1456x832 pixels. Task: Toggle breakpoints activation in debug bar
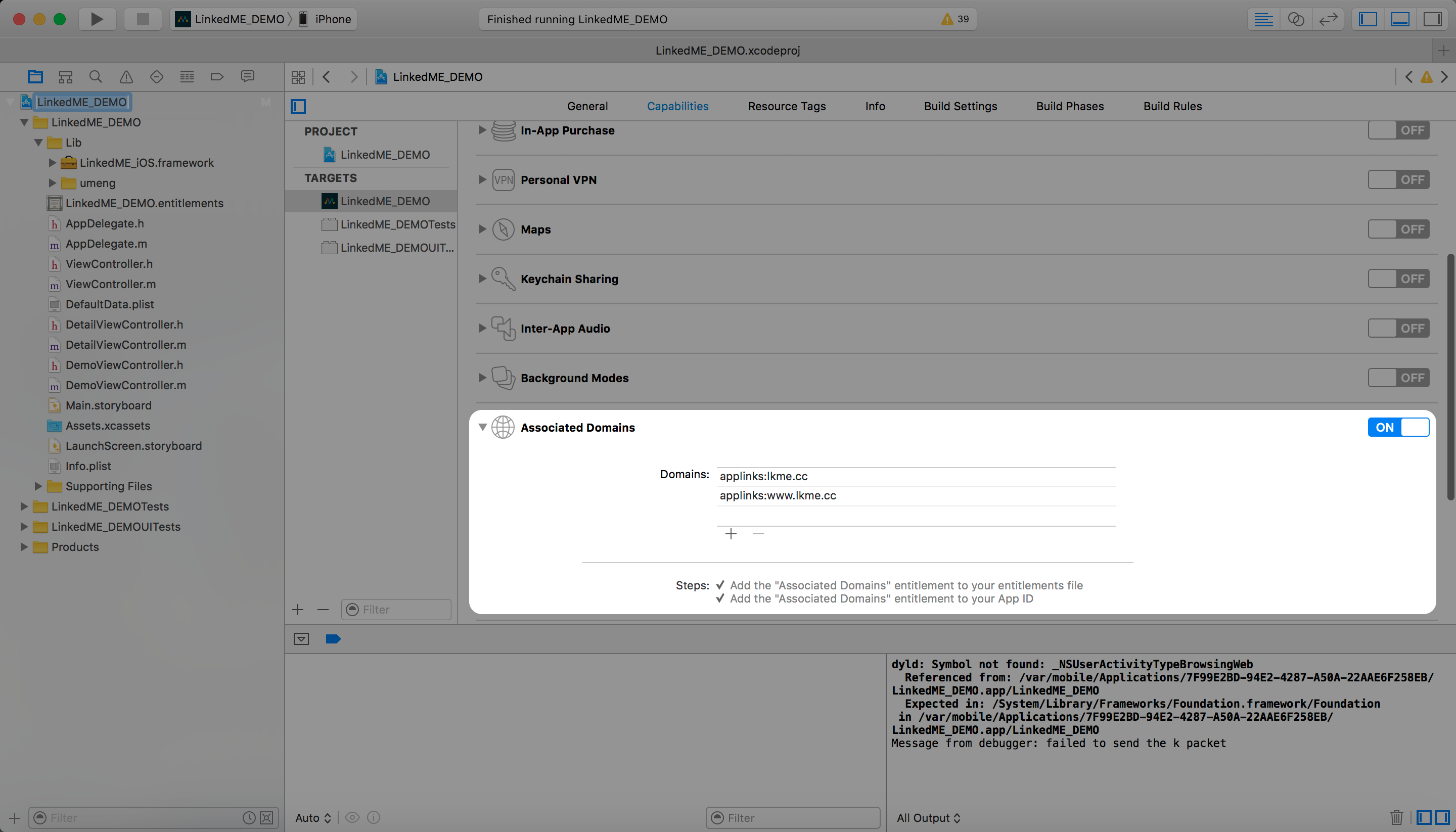point(333,639)
